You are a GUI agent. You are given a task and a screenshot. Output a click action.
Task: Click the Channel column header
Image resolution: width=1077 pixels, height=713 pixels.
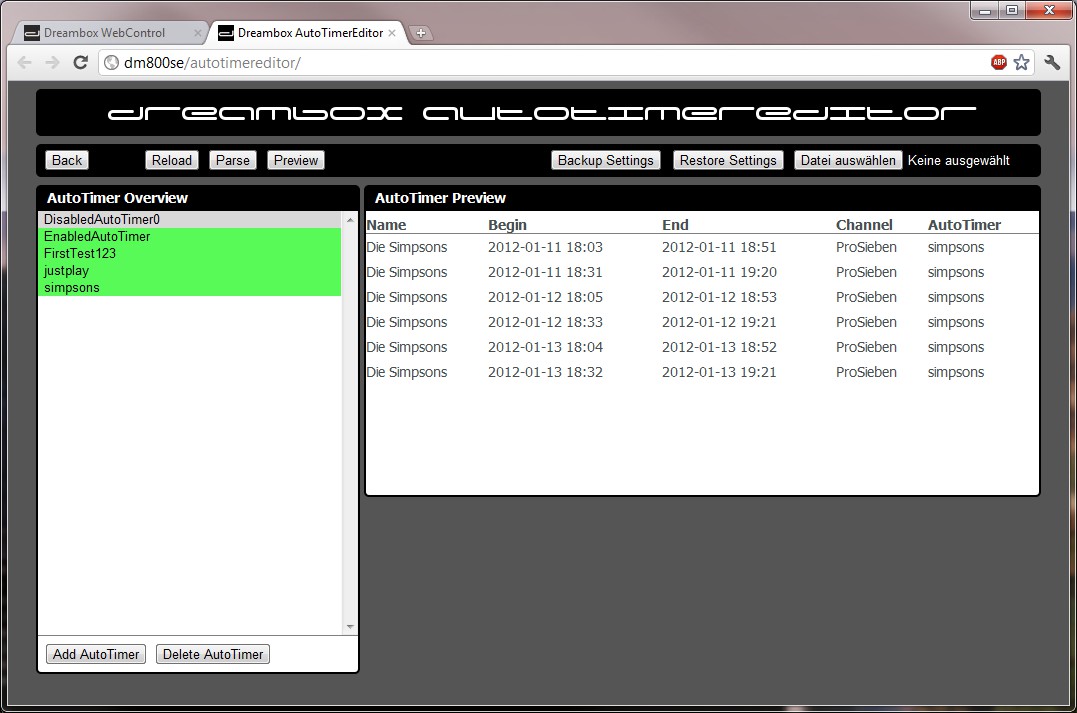(x=864, y=225)
